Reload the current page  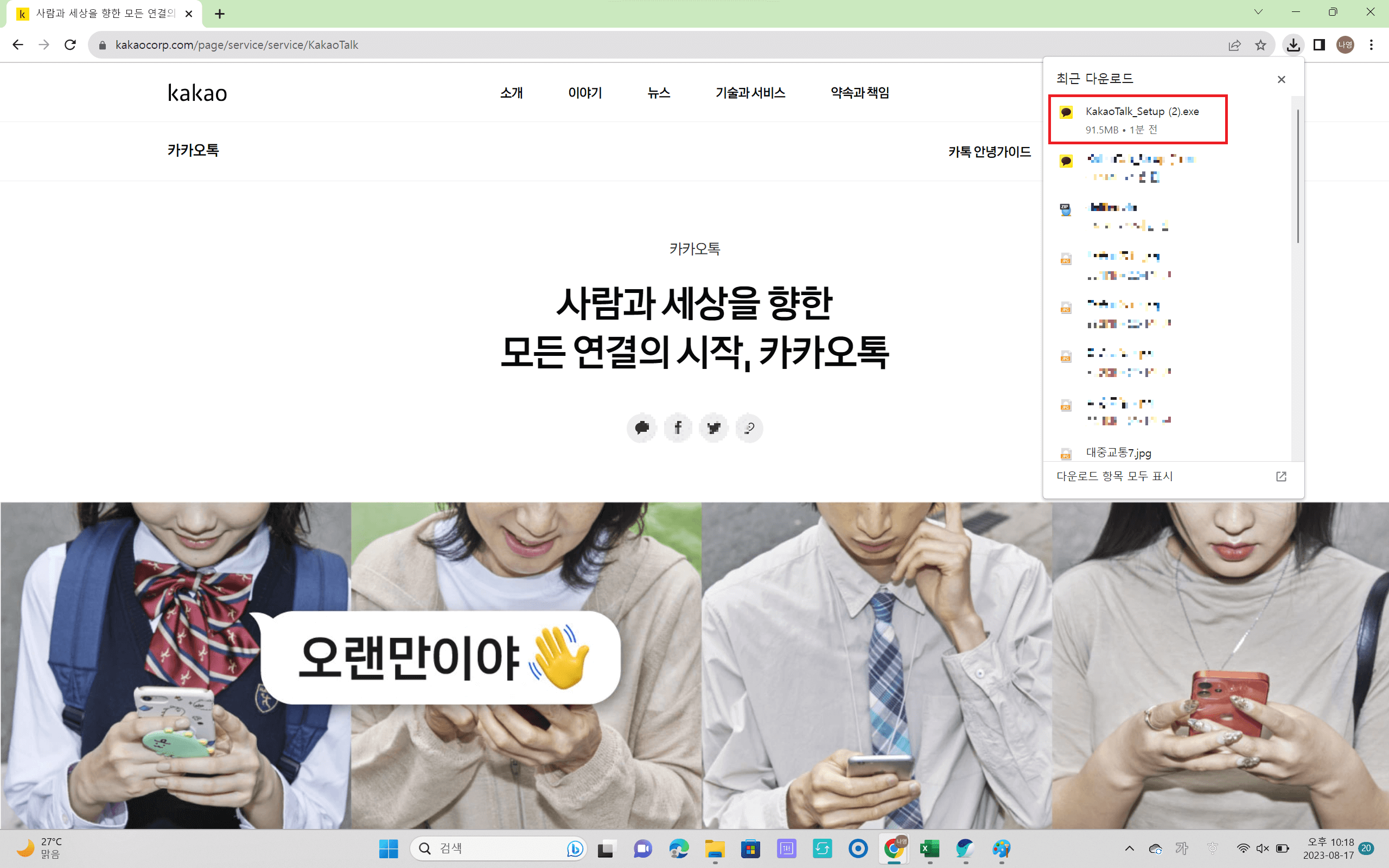click(70, 45)
